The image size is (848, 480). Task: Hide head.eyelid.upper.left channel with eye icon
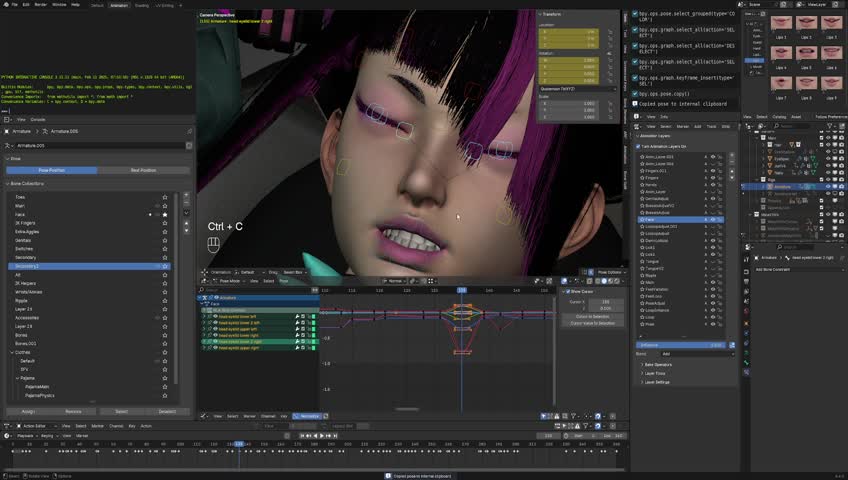coord(215,329)
